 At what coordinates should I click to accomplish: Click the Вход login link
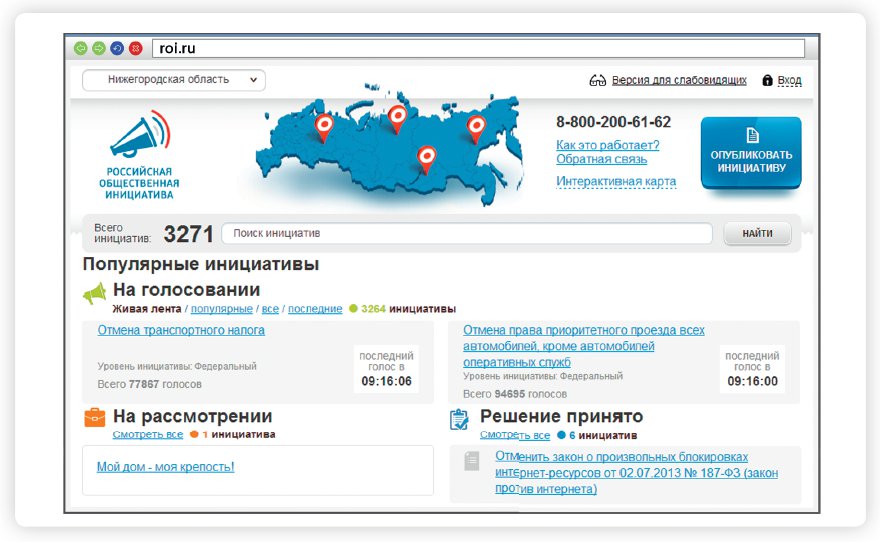click(789, 80)
